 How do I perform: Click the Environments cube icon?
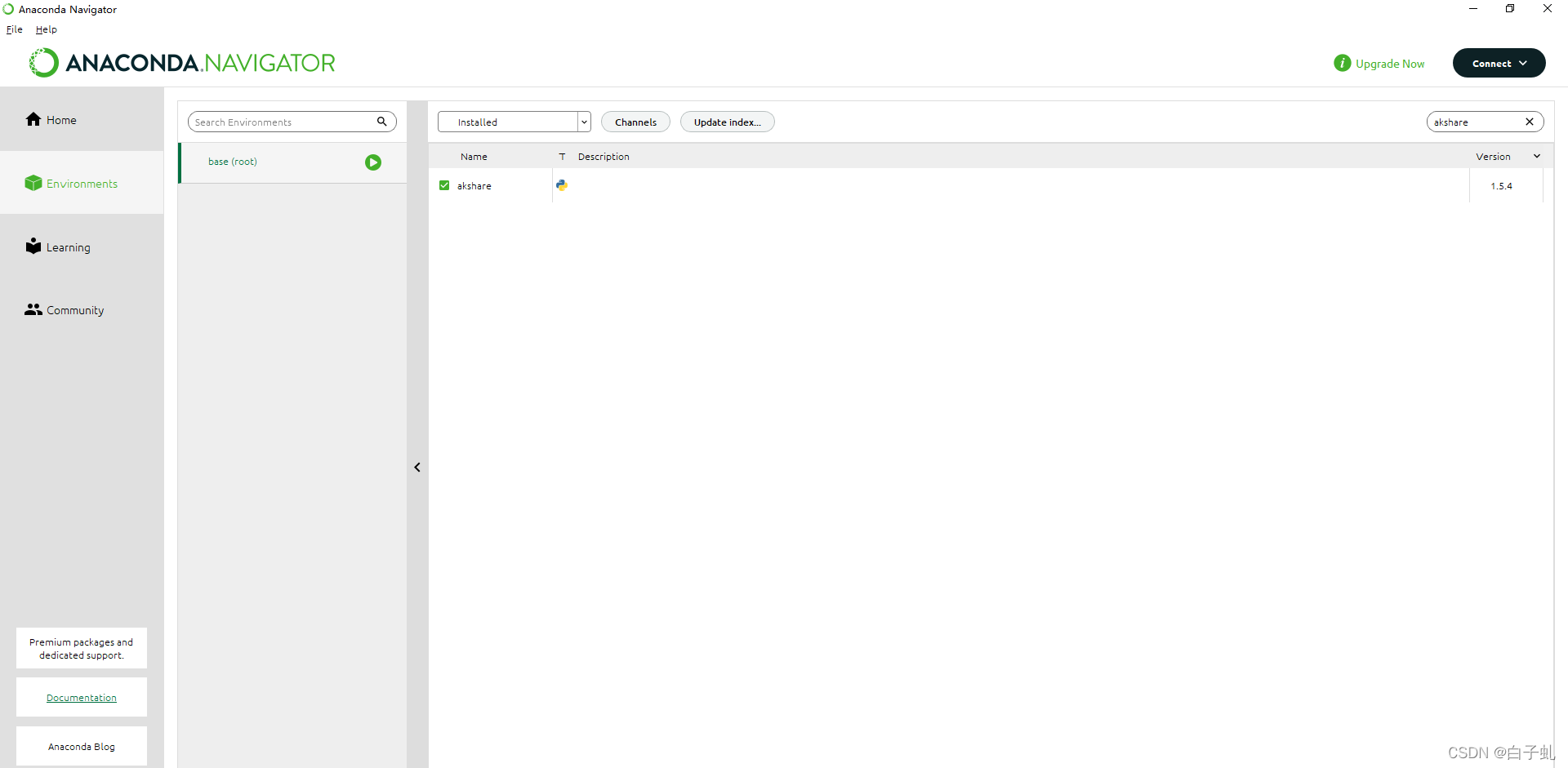tap(33, 183)
